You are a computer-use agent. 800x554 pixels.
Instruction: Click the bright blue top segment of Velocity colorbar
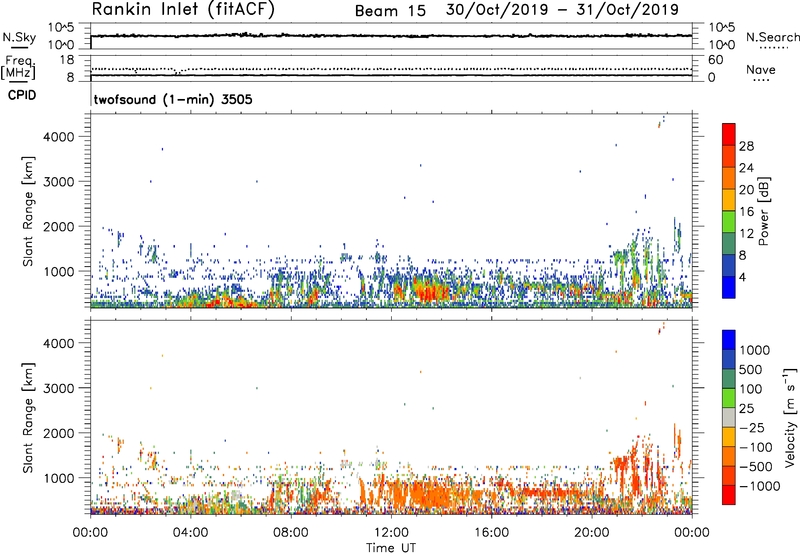[x=729, y=340]
